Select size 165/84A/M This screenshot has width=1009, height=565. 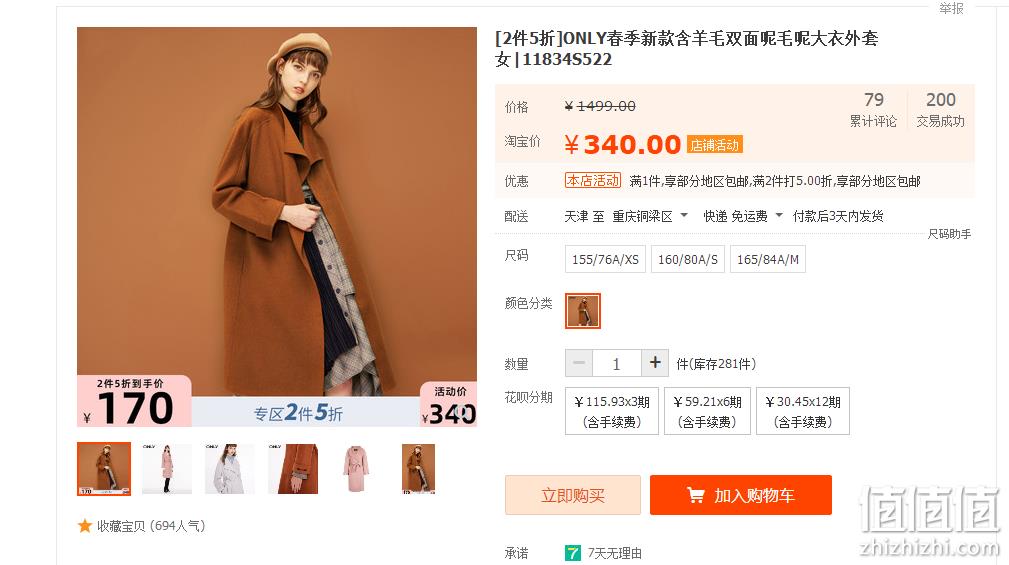[768, 259]
